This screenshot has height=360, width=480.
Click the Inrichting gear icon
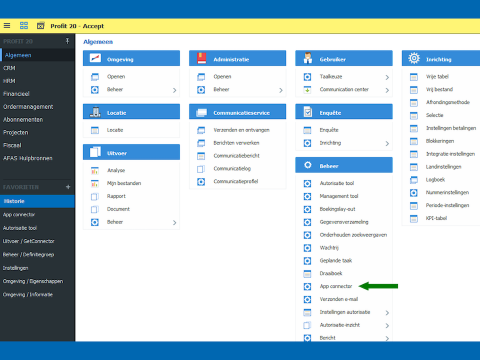pos(414,58)
